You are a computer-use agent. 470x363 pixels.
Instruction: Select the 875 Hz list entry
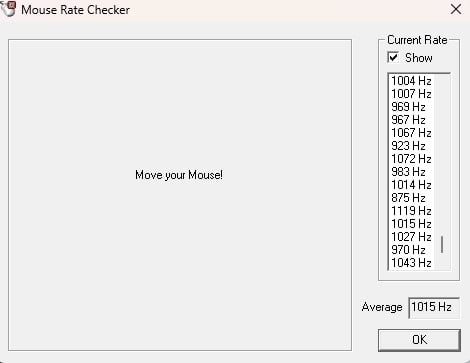[408, 198]
